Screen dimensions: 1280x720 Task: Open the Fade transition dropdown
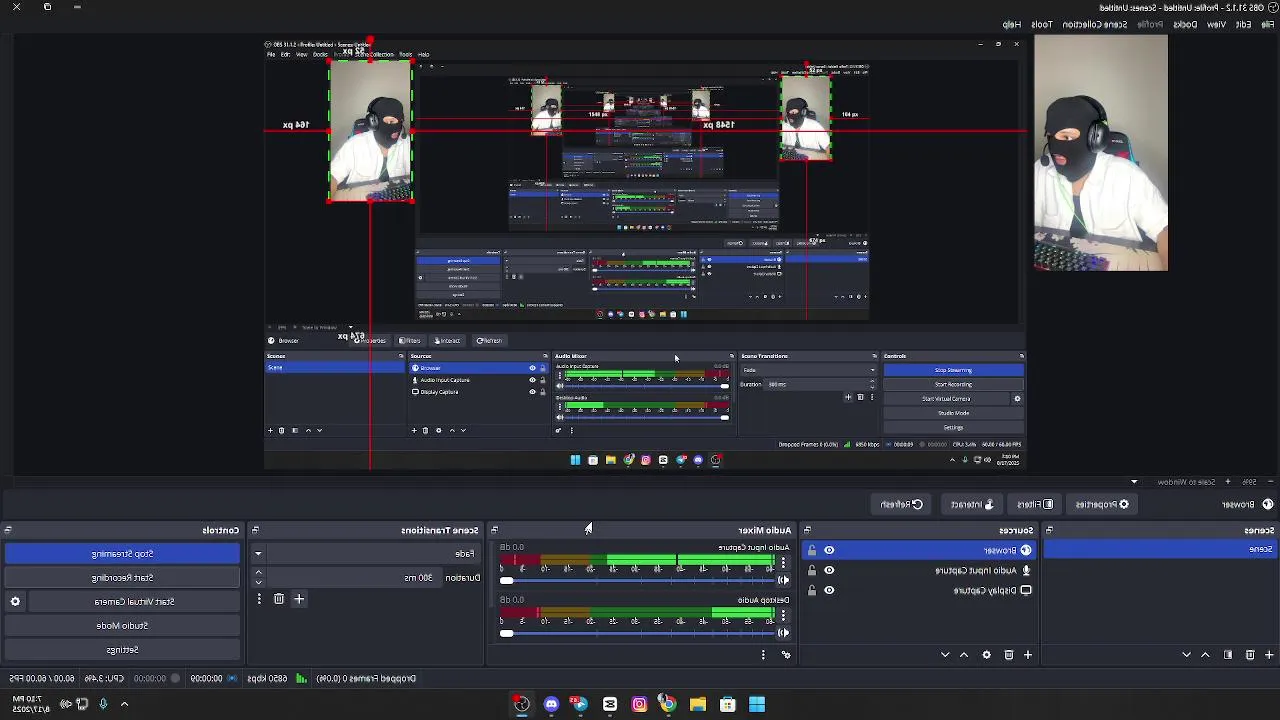(x=258, y=554)
